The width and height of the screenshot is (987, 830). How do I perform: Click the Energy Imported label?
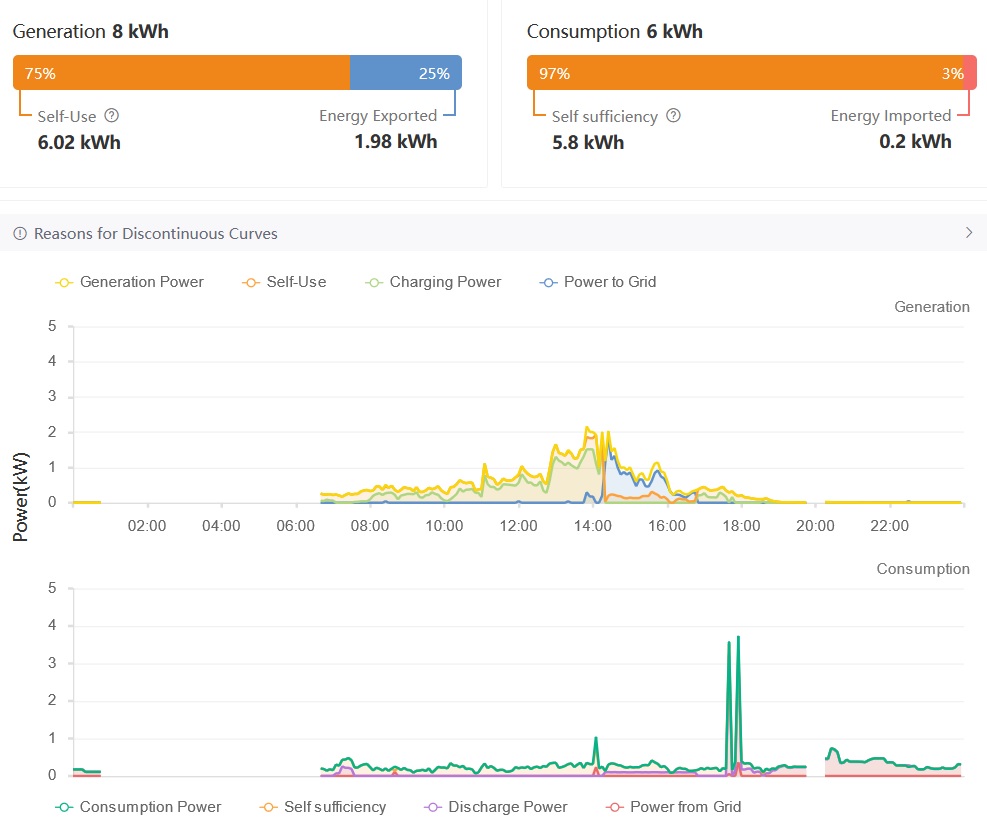[891, 116]
